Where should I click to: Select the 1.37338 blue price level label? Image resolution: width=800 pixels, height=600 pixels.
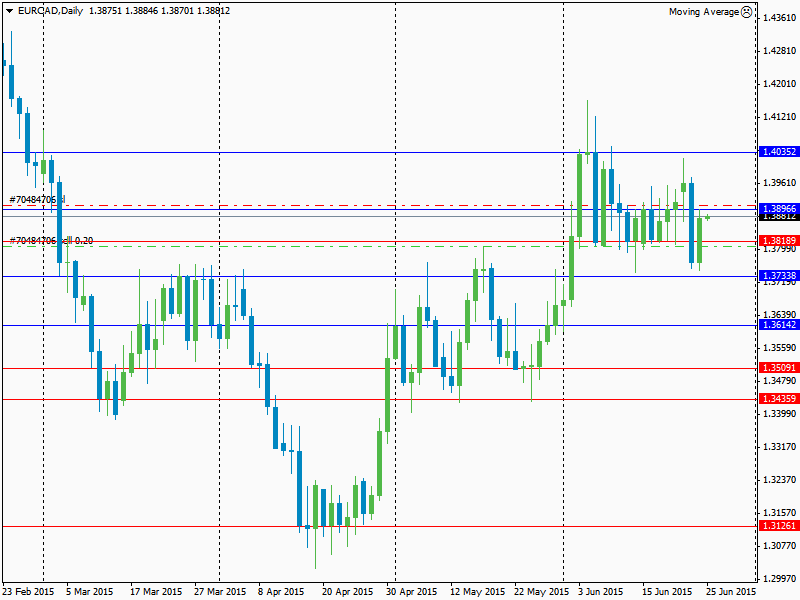click(779, 276)
